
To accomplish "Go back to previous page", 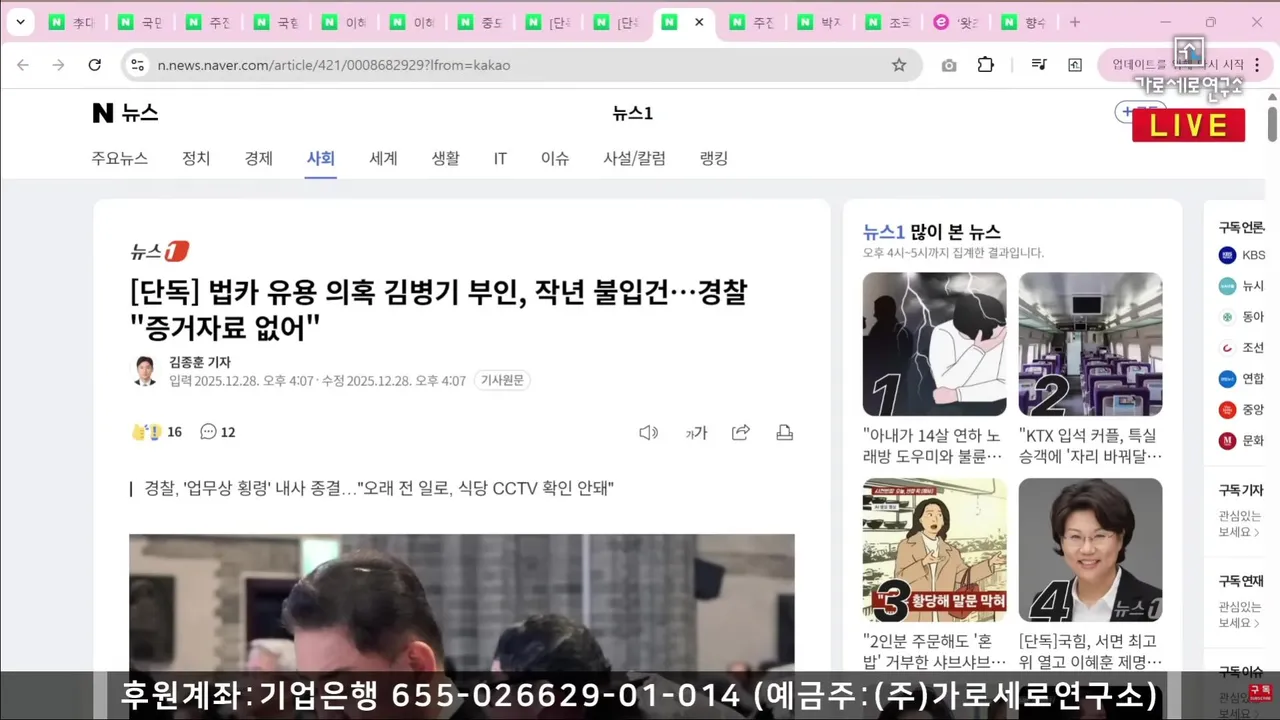I will tap(23, 65).
